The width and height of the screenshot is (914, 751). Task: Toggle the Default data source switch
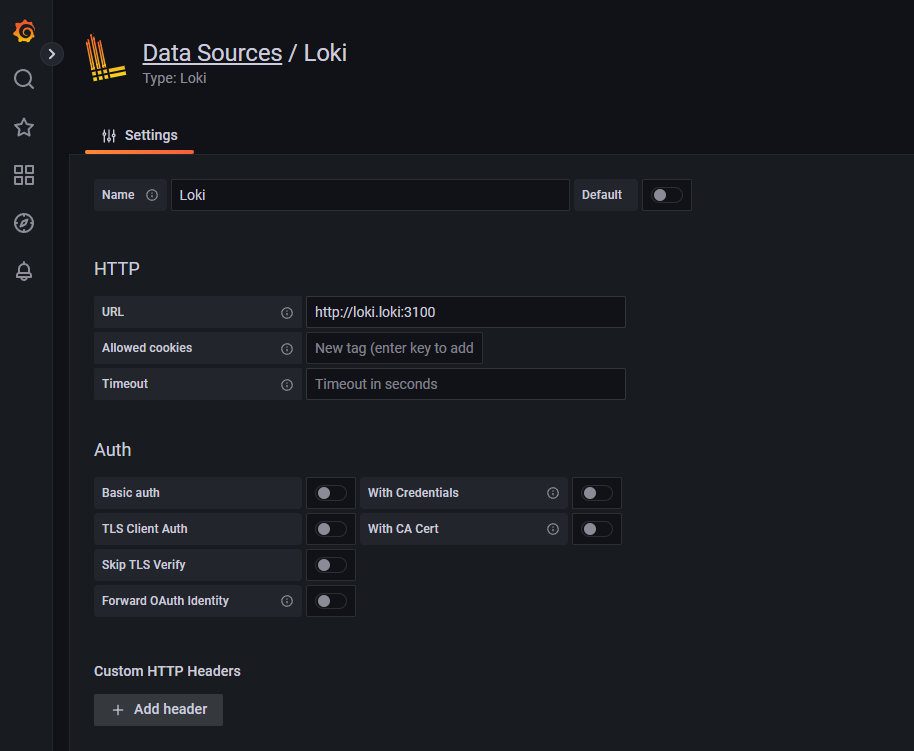tap(667, 195)
